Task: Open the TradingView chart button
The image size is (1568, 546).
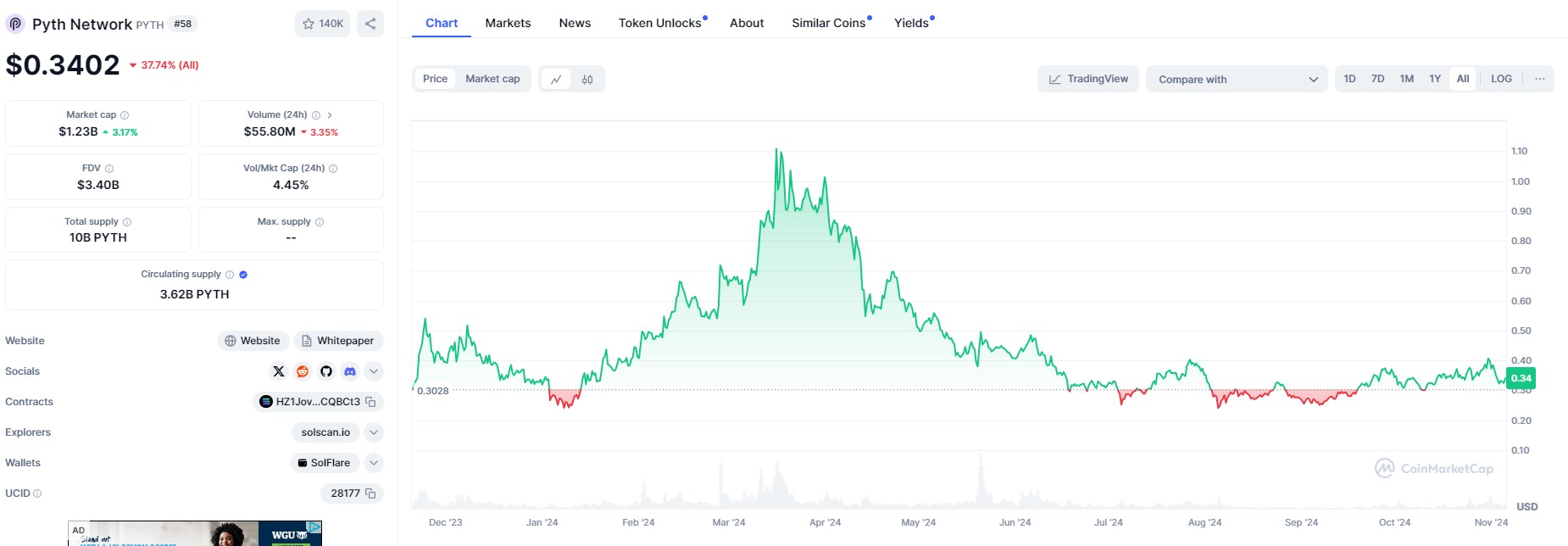Action: 1088,79
